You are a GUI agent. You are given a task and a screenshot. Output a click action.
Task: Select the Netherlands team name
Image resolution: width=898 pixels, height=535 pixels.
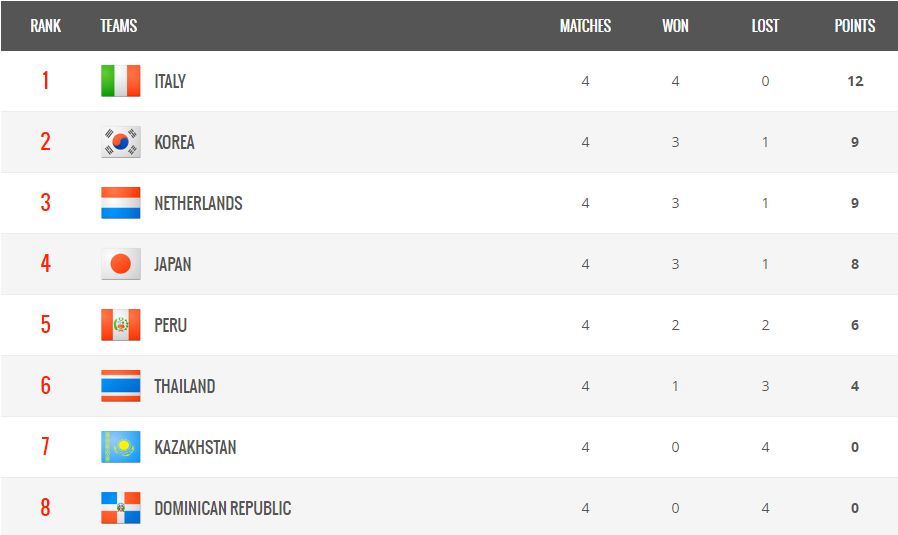pos(198,203)
